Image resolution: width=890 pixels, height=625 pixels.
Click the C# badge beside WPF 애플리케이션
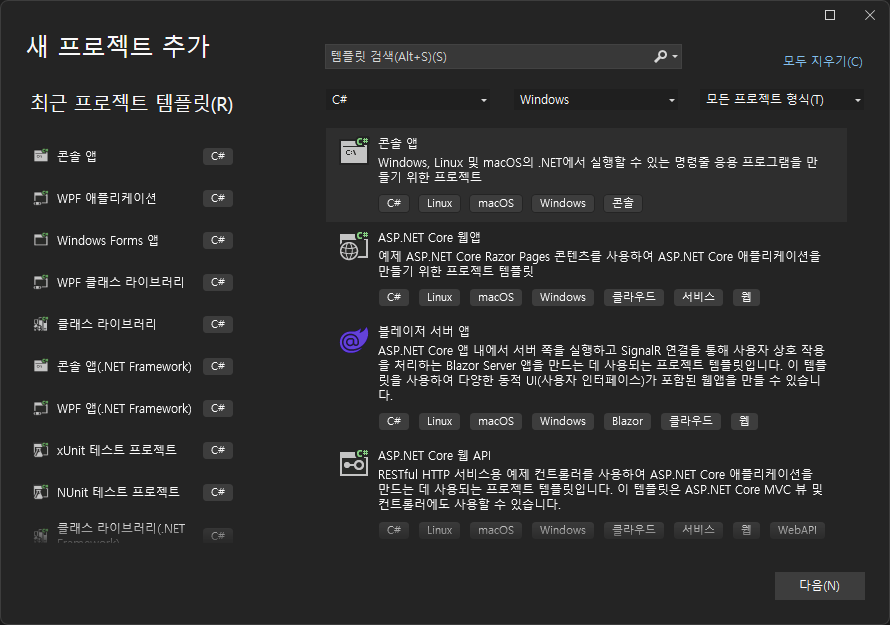click(x=218, y=198)
